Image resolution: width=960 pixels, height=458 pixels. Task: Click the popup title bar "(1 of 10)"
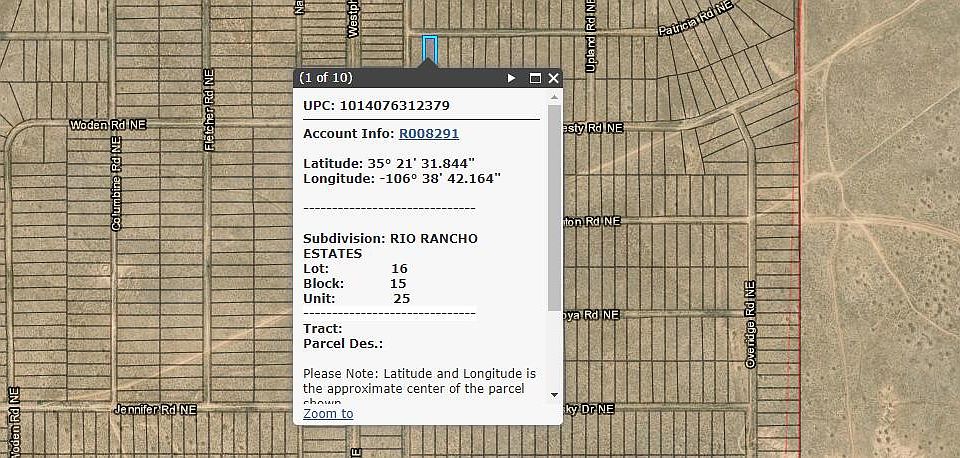(x=327, y=78)
